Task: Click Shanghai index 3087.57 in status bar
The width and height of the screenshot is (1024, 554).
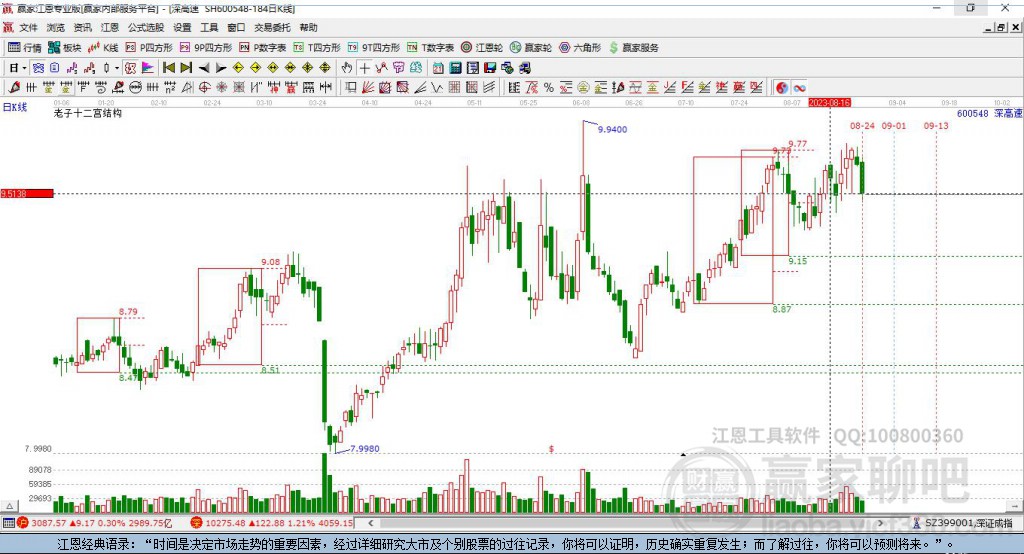Action: click(x=48, y=523)
